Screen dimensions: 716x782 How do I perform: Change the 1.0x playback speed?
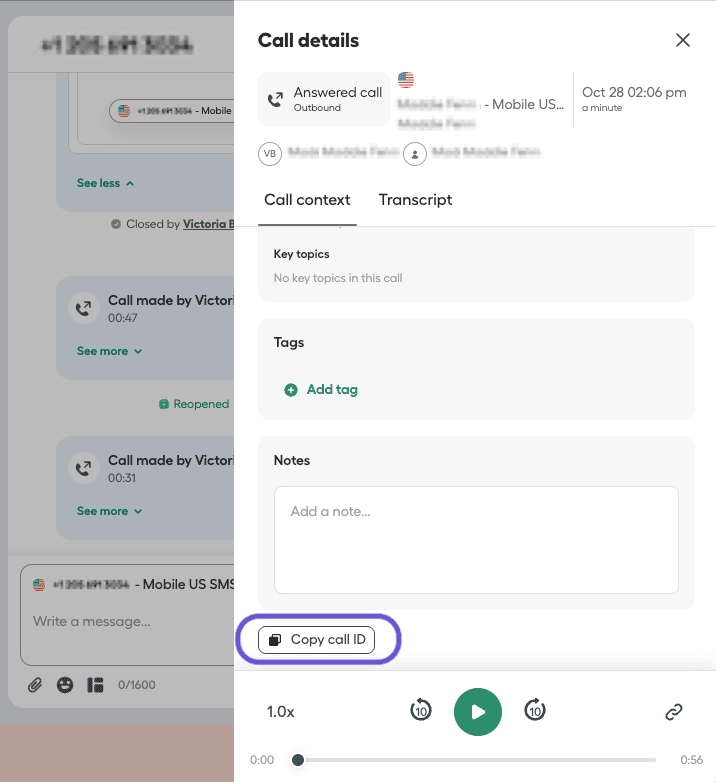(281, 712)
